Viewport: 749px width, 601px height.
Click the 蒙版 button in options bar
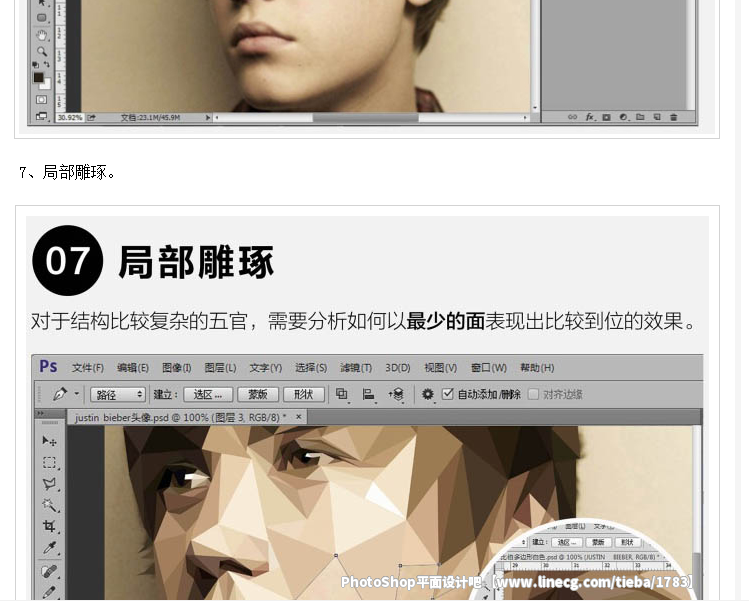pos(258,395)
